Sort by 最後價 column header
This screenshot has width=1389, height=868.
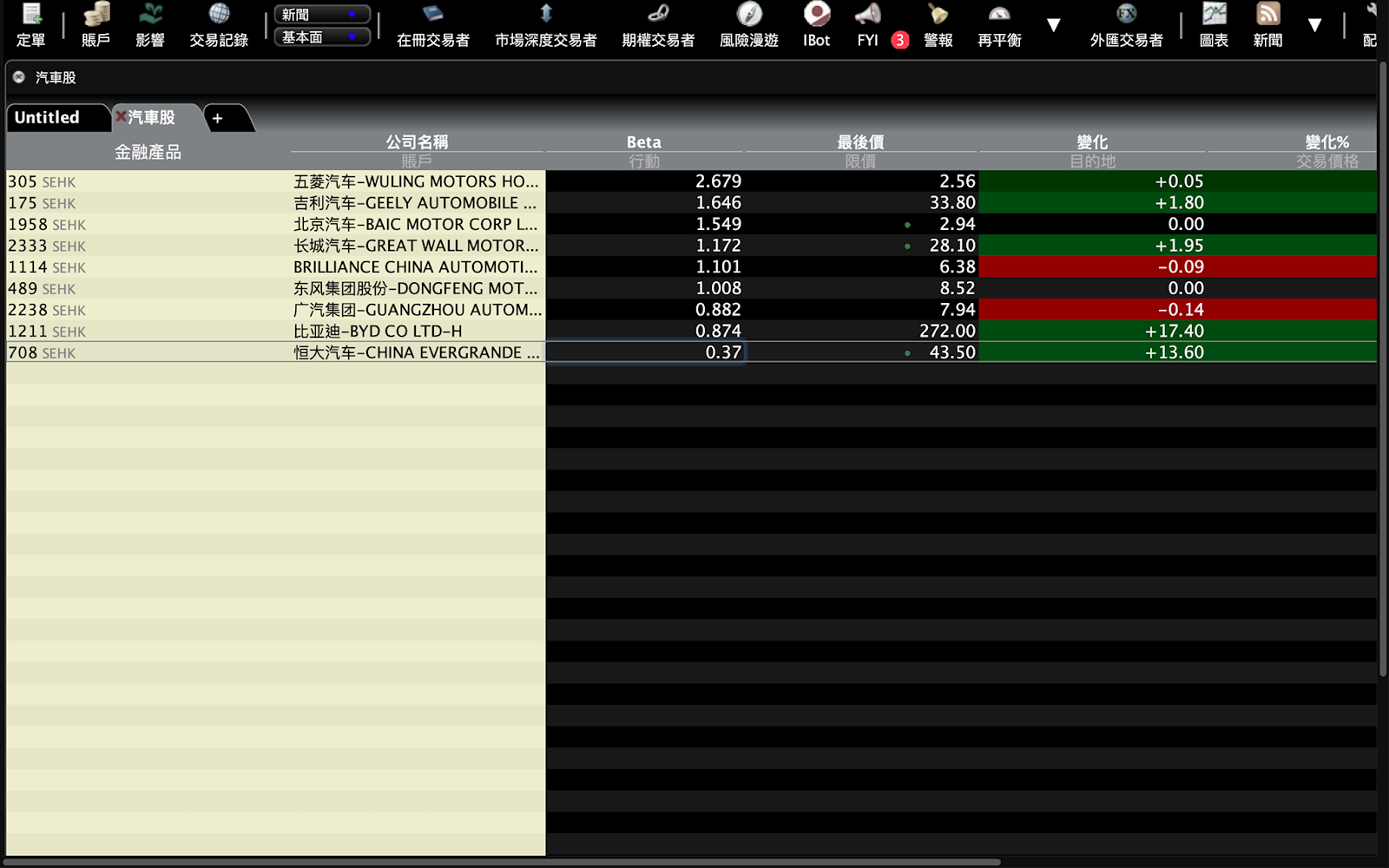pyautogui.click(x=860, y=141)
